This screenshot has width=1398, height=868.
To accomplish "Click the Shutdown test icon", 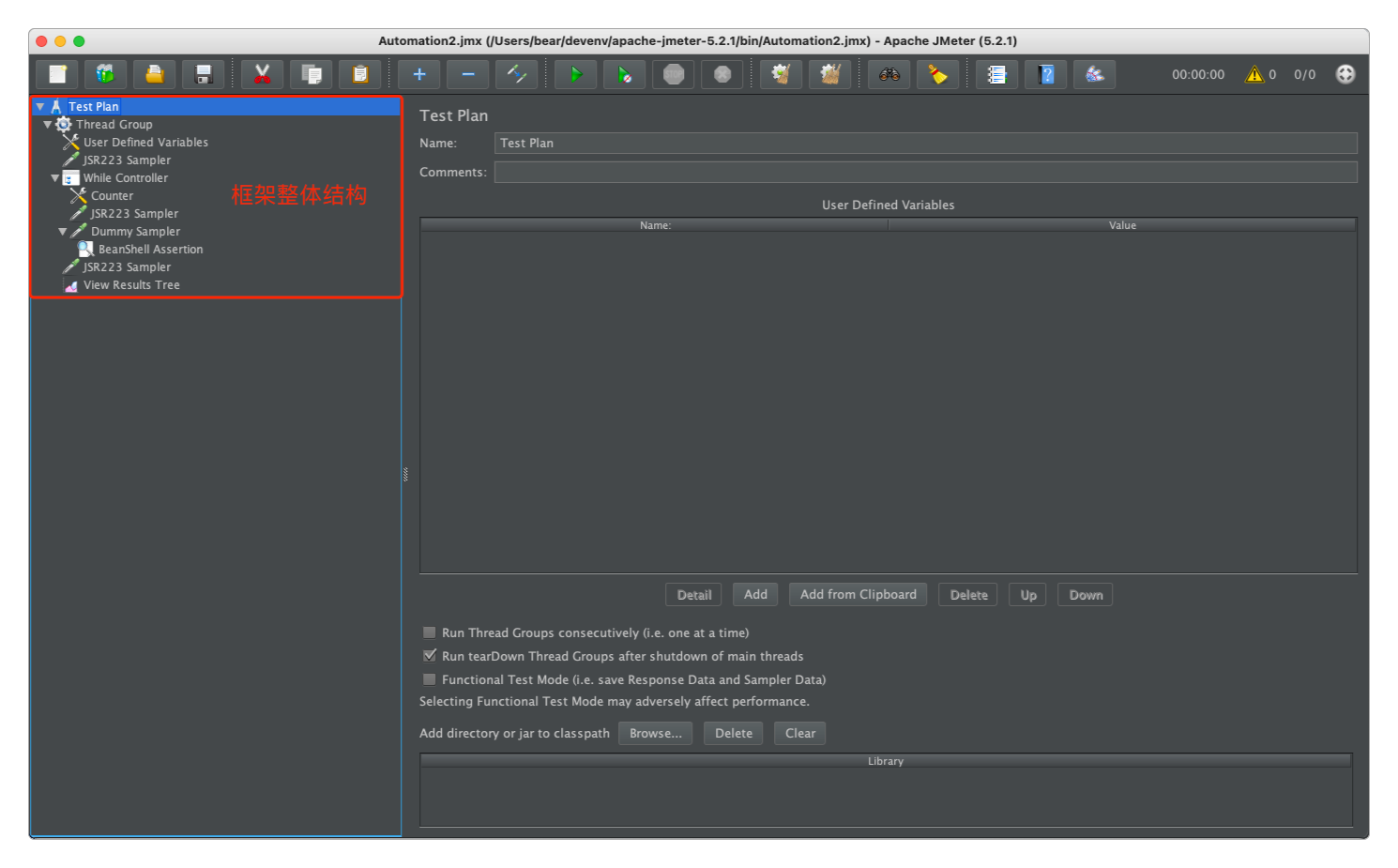I will click(x=722, y=74).
